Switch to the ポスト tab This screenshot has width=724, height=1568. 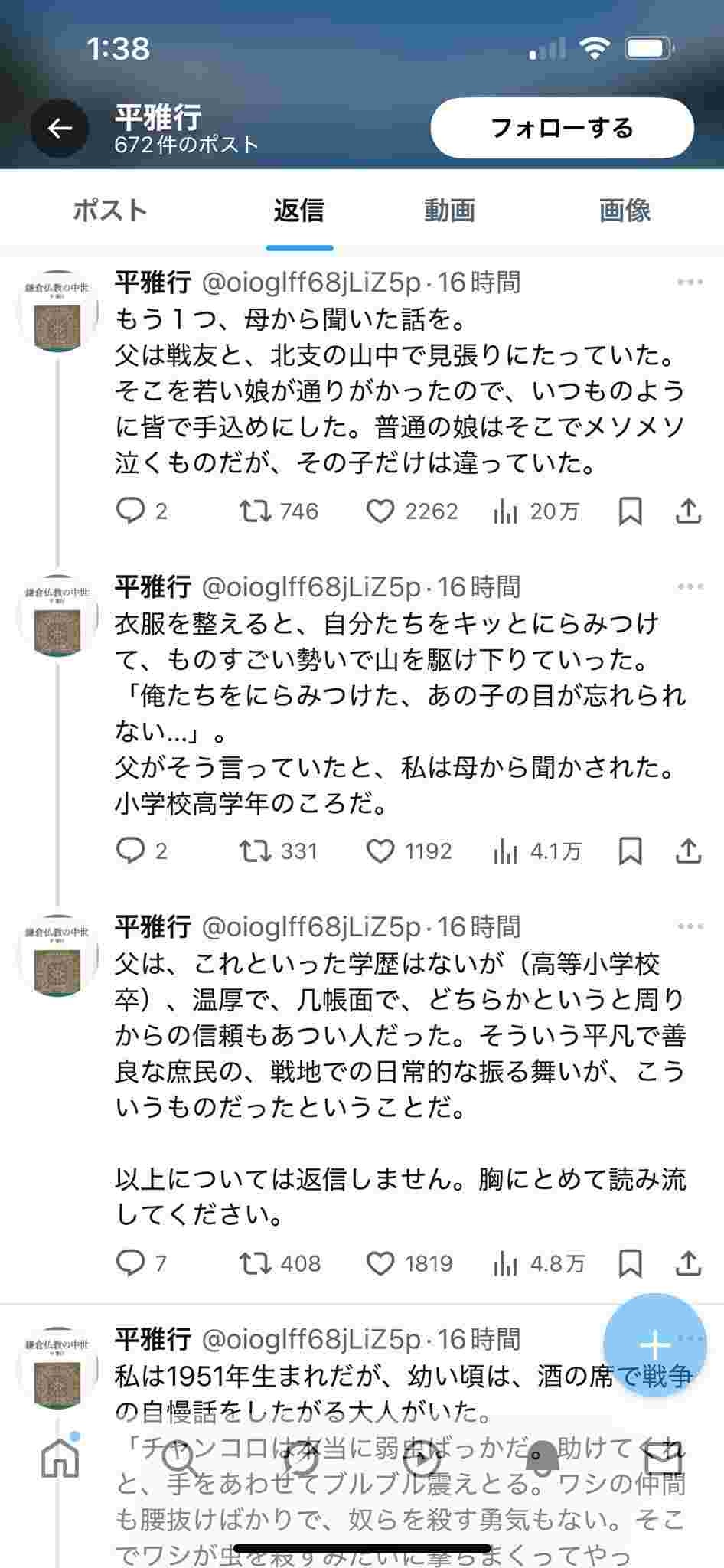(x=109, y=211)
